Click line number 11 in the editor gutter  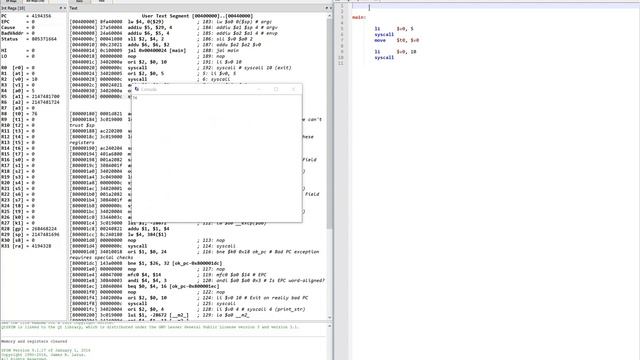(341, 63)
